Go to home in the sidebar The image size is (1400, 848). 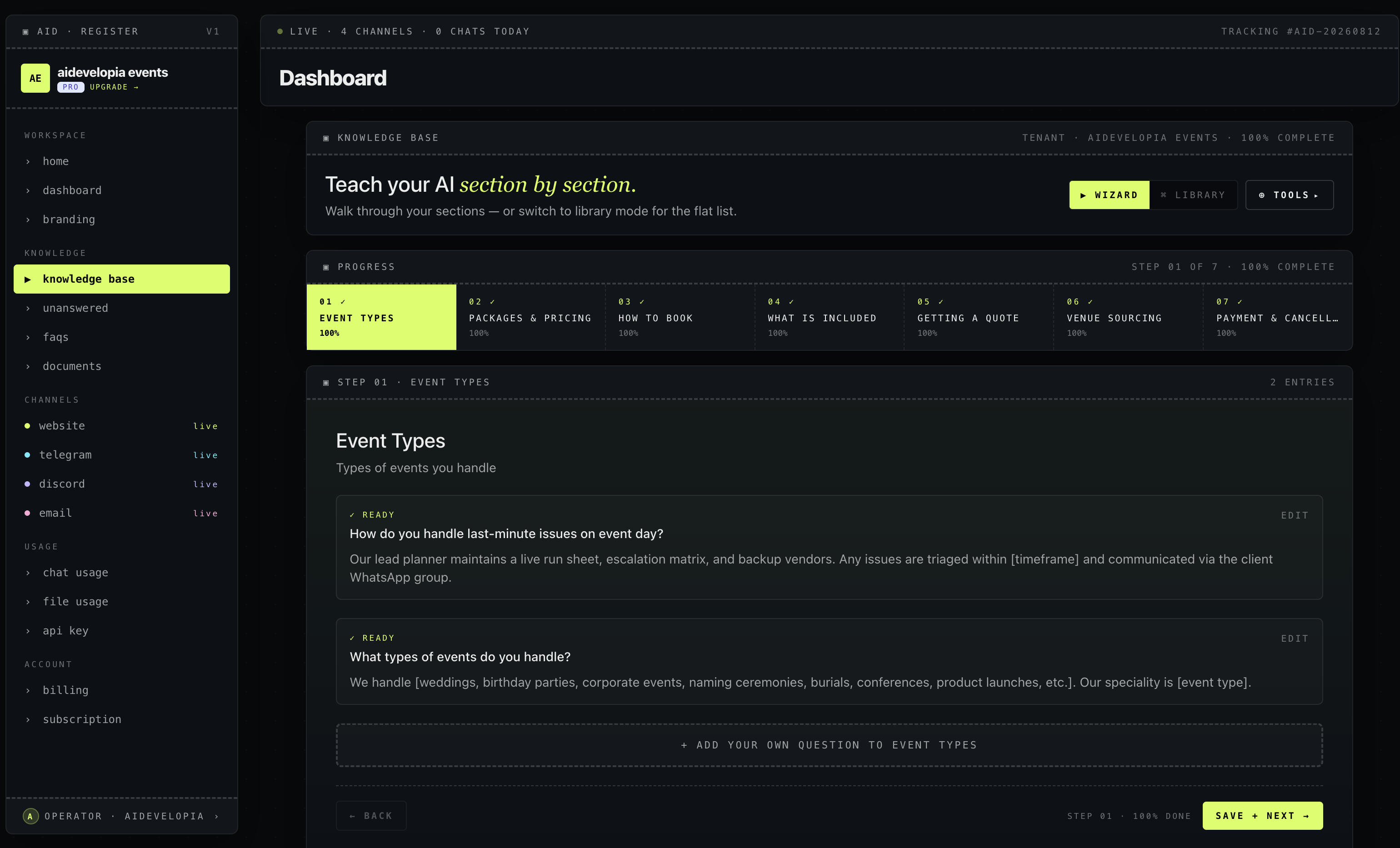click(x=122, y=161)
